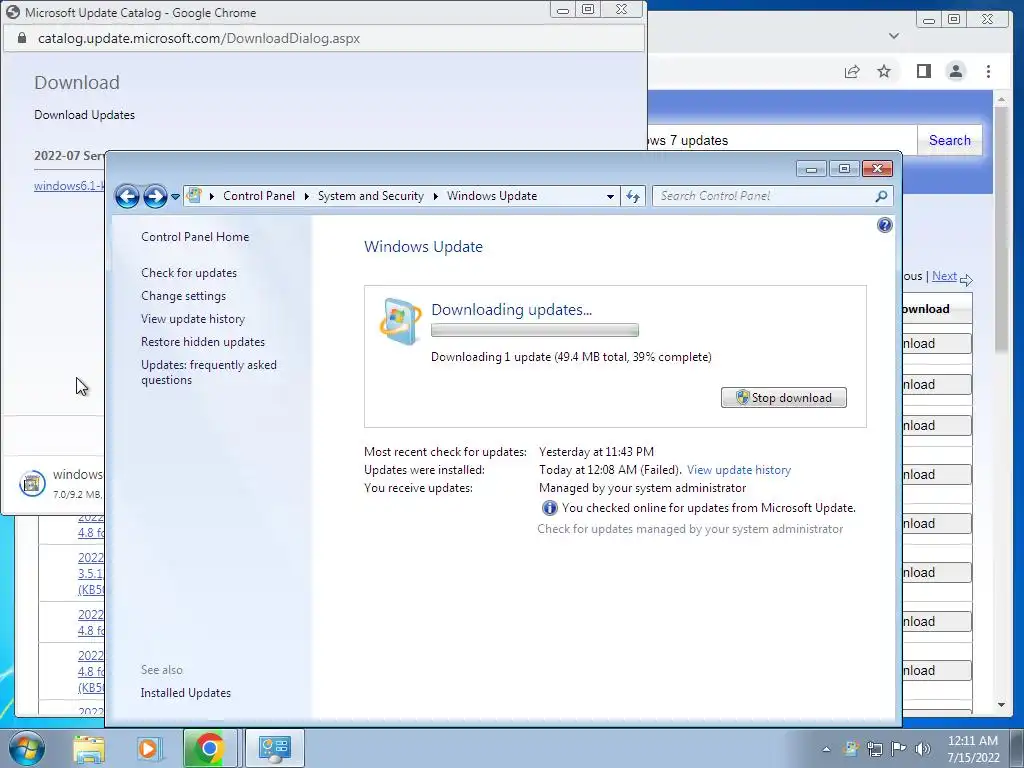Click the downloaded file icon in download bar

tap(32, 483)
